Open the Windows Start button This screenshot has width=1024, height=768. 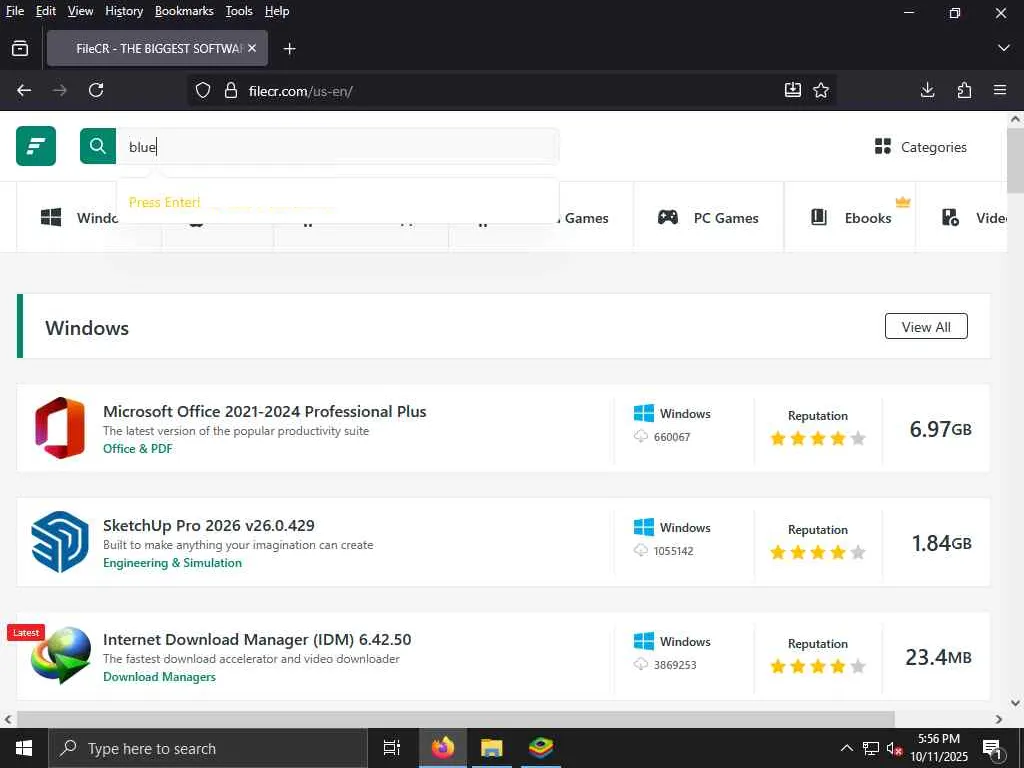point(24,748)
